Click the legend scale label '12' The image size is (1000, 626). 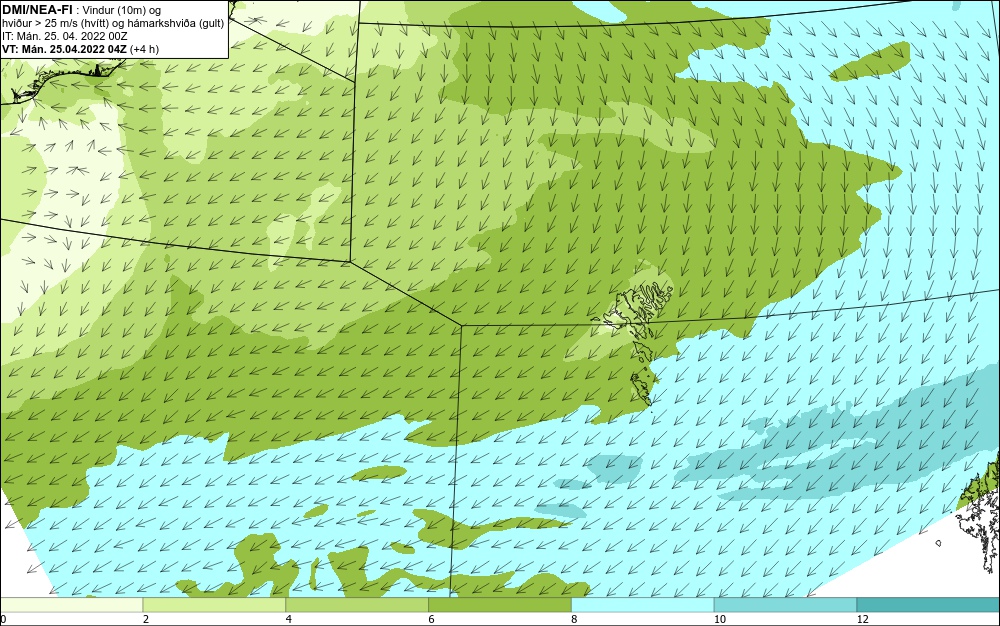click(x=862, y=620)
